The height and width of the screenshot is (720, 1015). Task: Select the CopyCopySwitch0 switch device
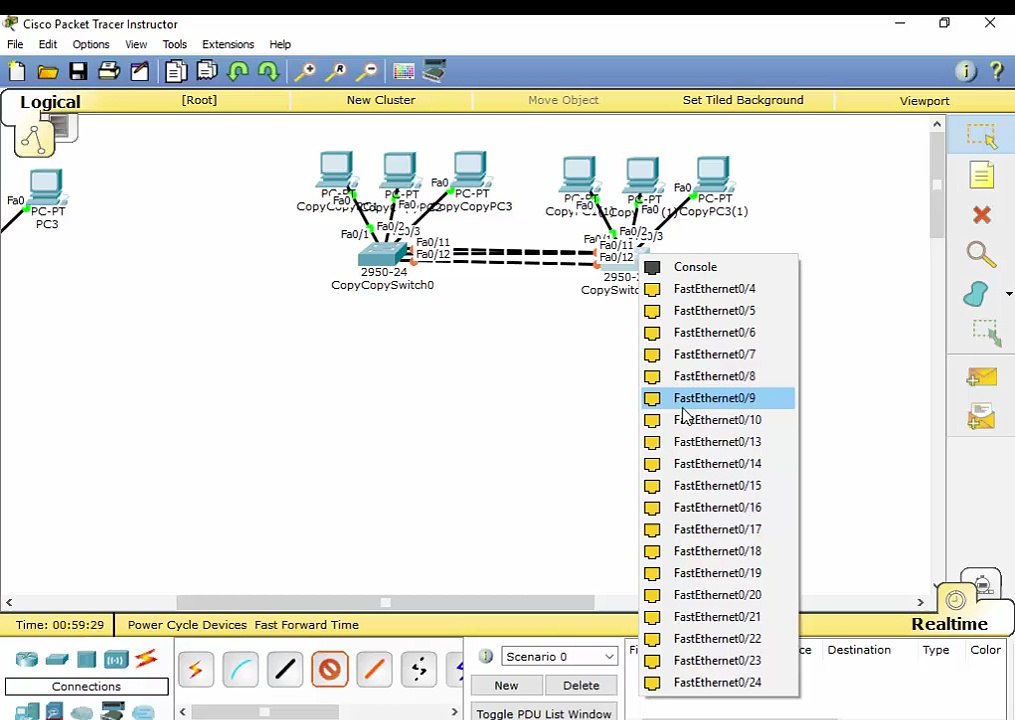(x=383, y=254)
